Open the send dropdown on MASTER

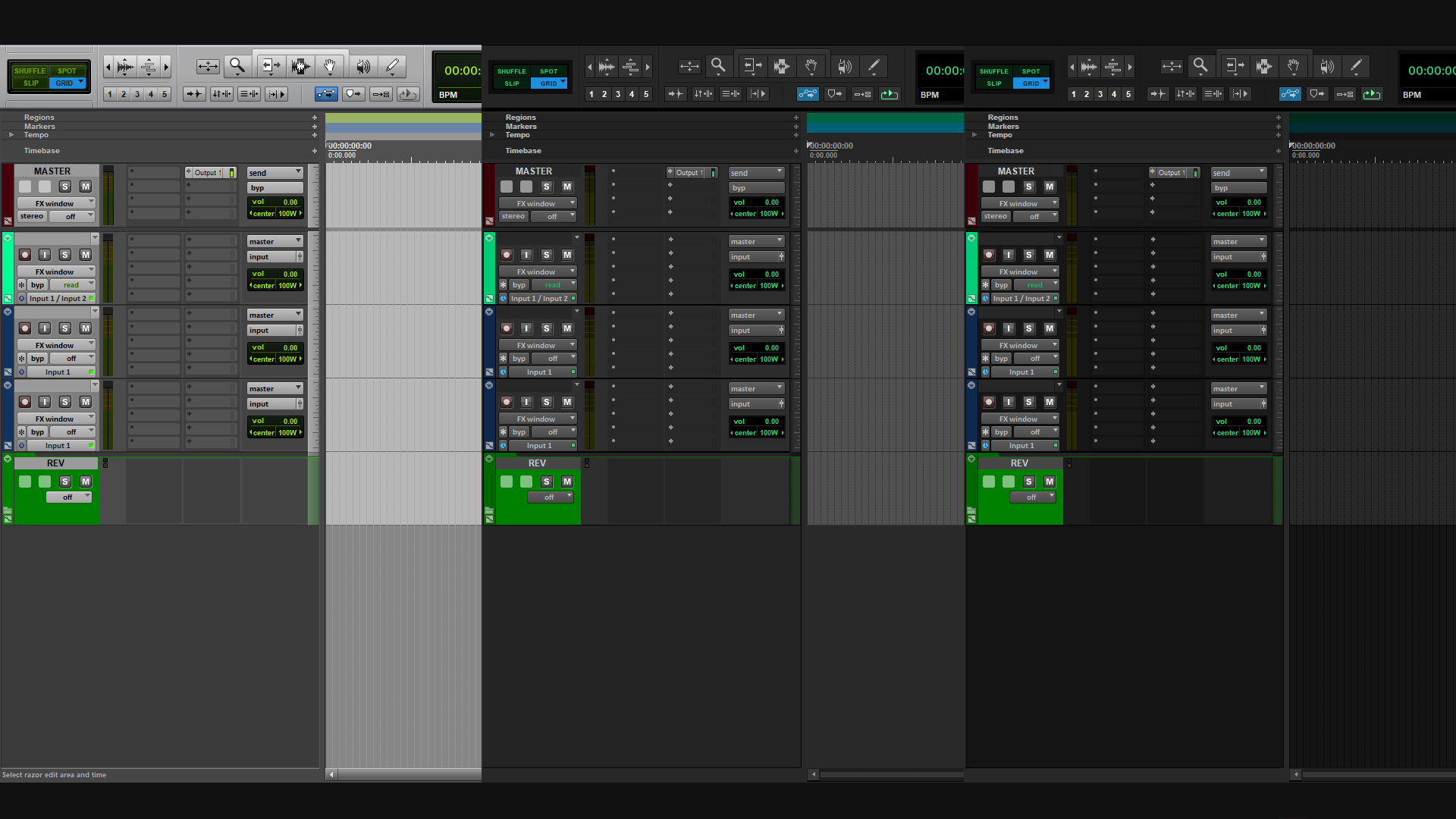(x=275, y=172)
